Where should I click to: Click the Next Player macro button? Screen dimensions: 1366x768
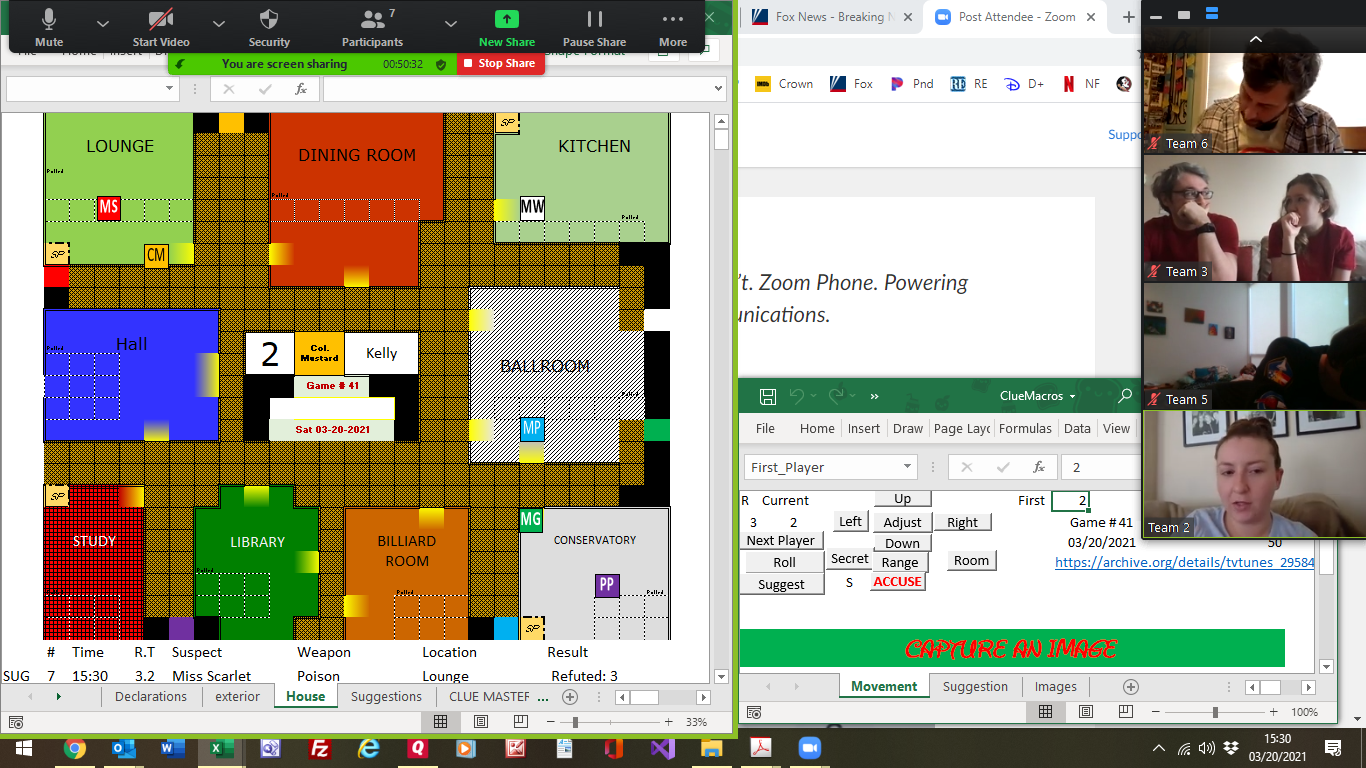point(781,540)
